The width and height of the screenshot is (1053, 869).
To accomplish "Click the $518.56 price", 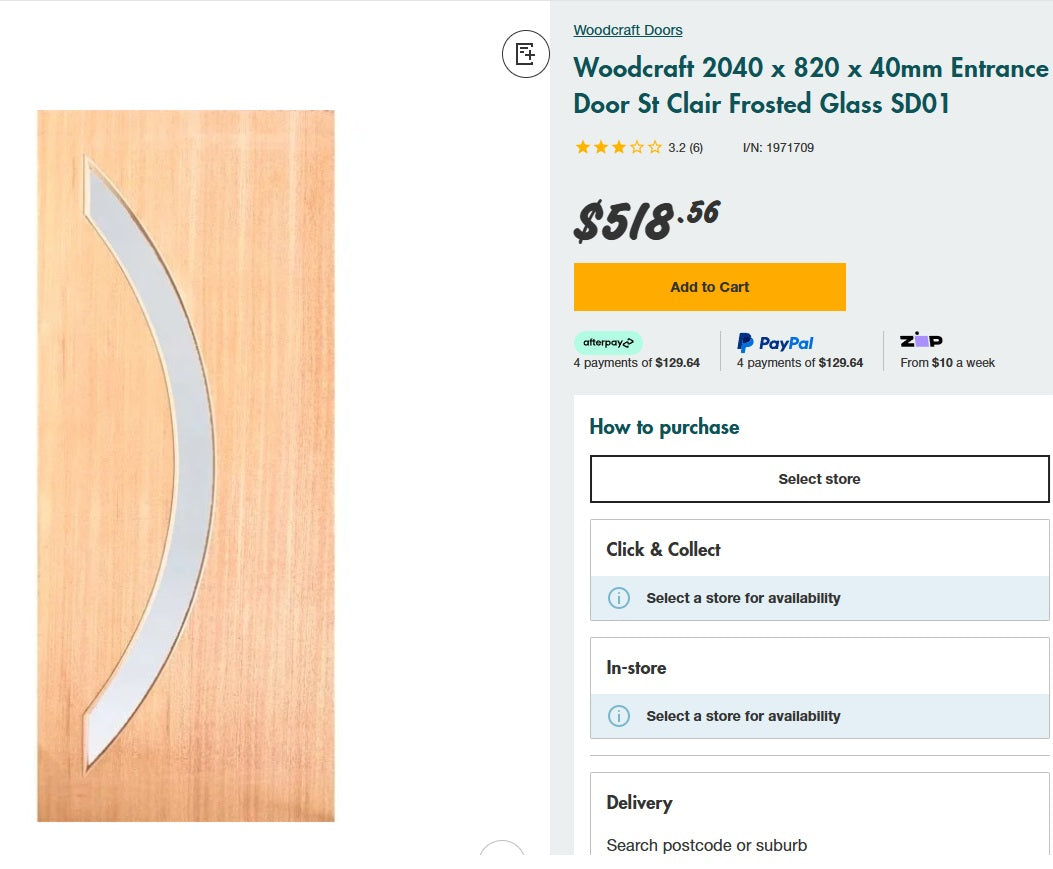I will coord(646,220).
